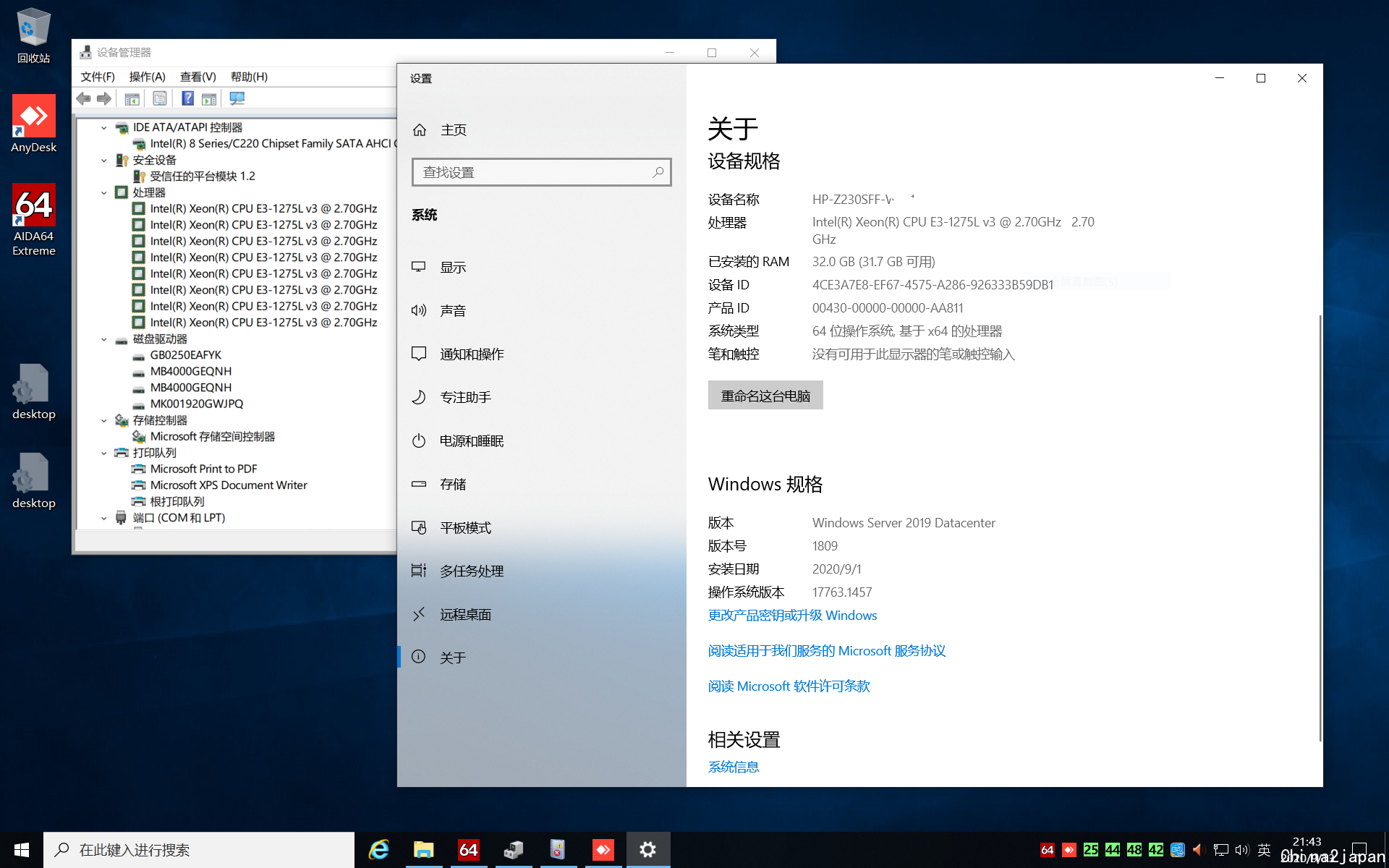Click network icon in system tray
This screenshot has width=1389, height=868.
[1220, 850]
